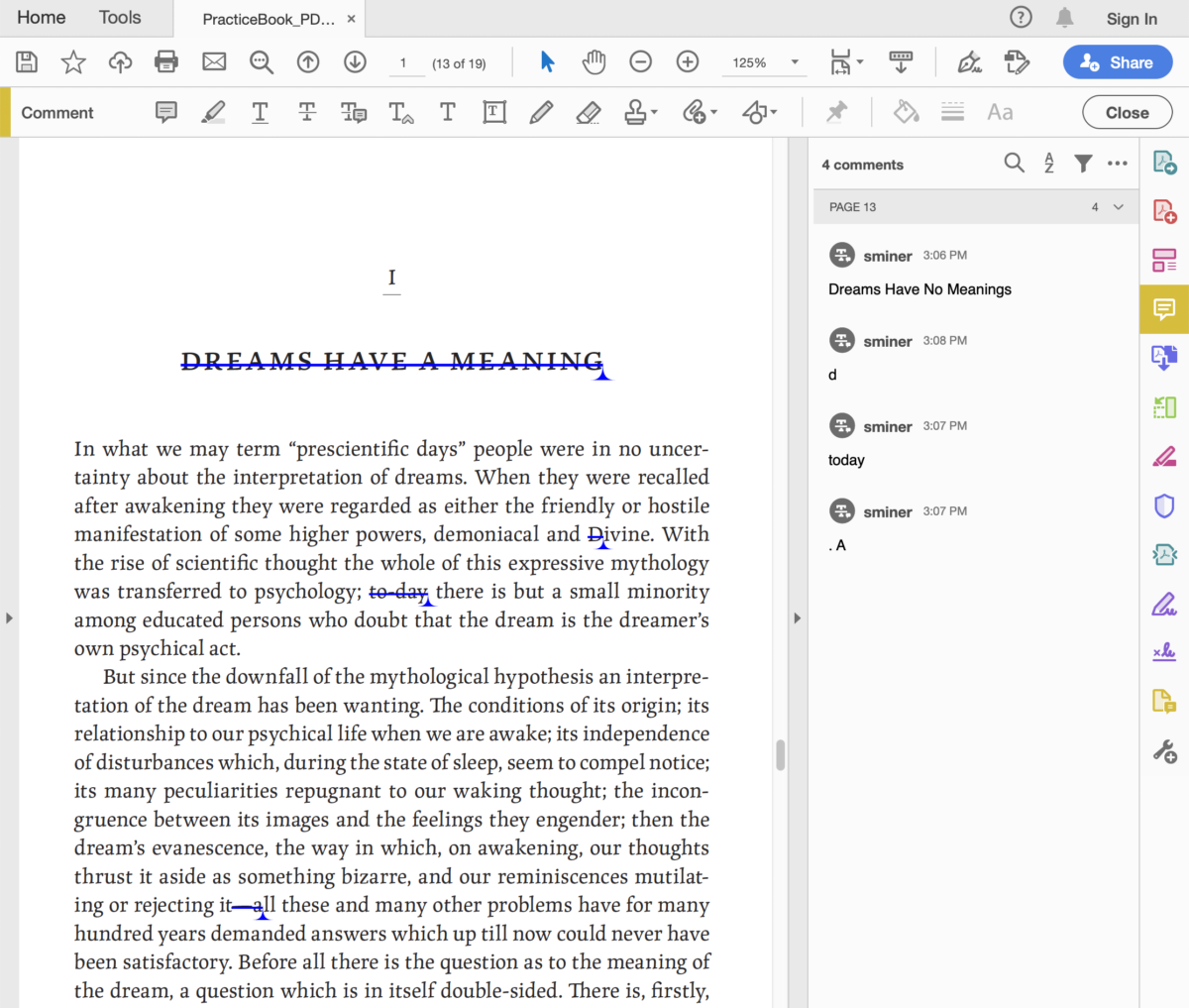The height and width of the screenshot is (1008, 1189).
Task: Select the Export PDF sidebar icon
Action: 1164,160
